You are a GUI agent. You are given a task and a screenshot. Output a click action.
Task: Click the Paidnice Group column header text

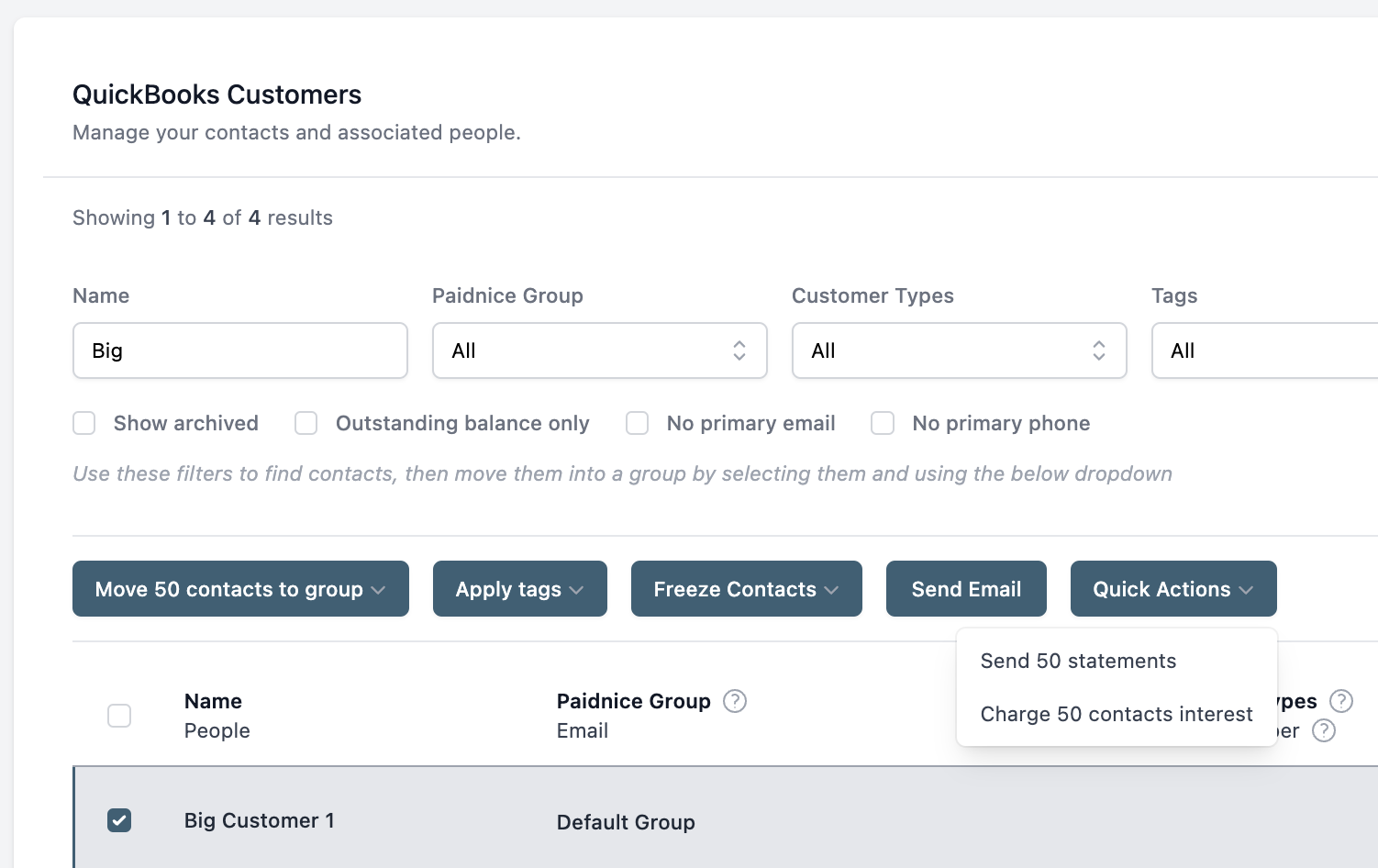coord(634,701)
